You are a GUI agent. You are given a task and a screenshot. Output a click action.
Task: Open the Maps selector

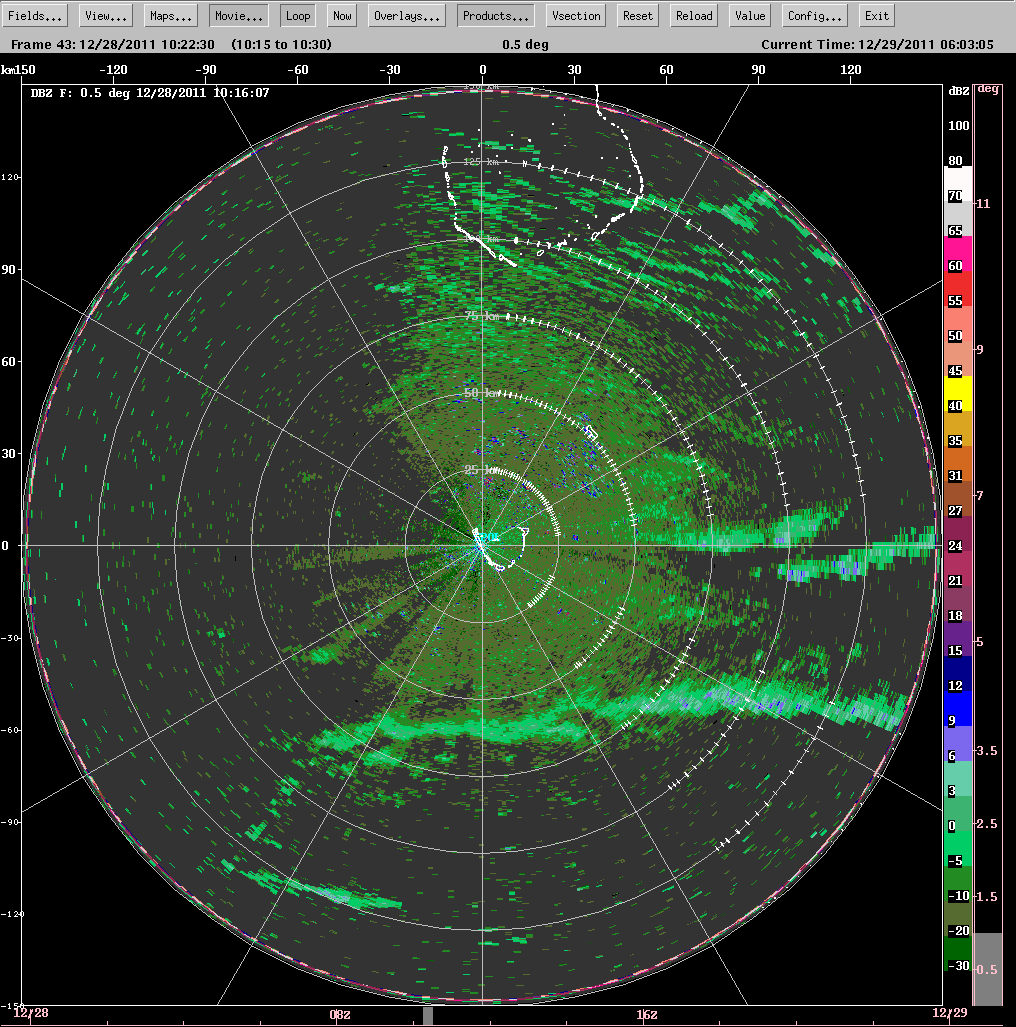(x=170, y=15)
